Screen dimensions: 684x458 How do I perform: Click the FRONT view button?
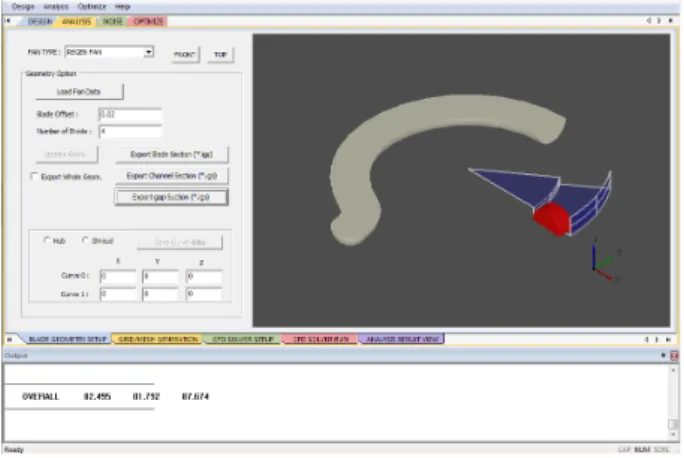click(x=185, y=55)
